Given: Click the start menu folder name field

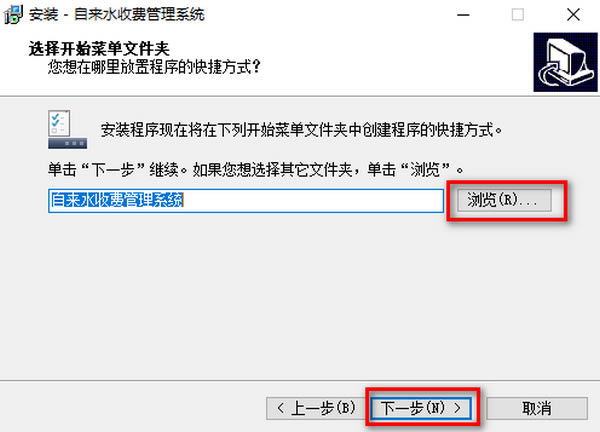Looking at the screenshot, I should [246, 201].
